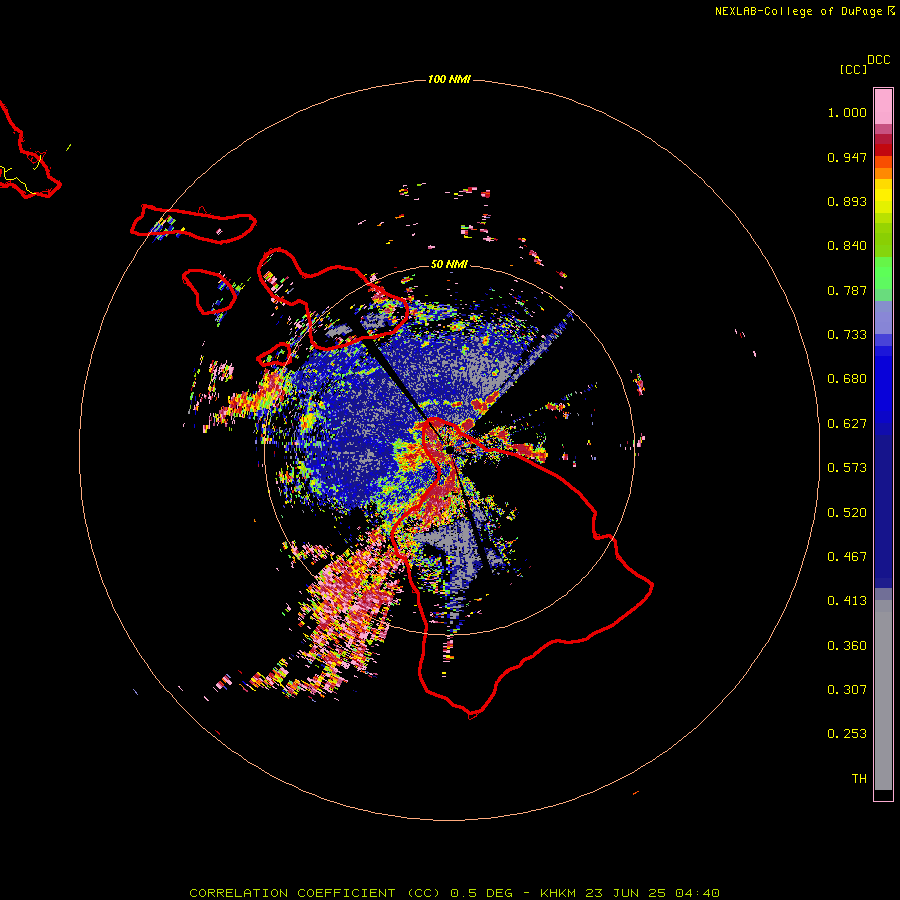Click the 0.680 colorbar value
Viewport: 900px width, 900px height.
click(x=847, y=379)
